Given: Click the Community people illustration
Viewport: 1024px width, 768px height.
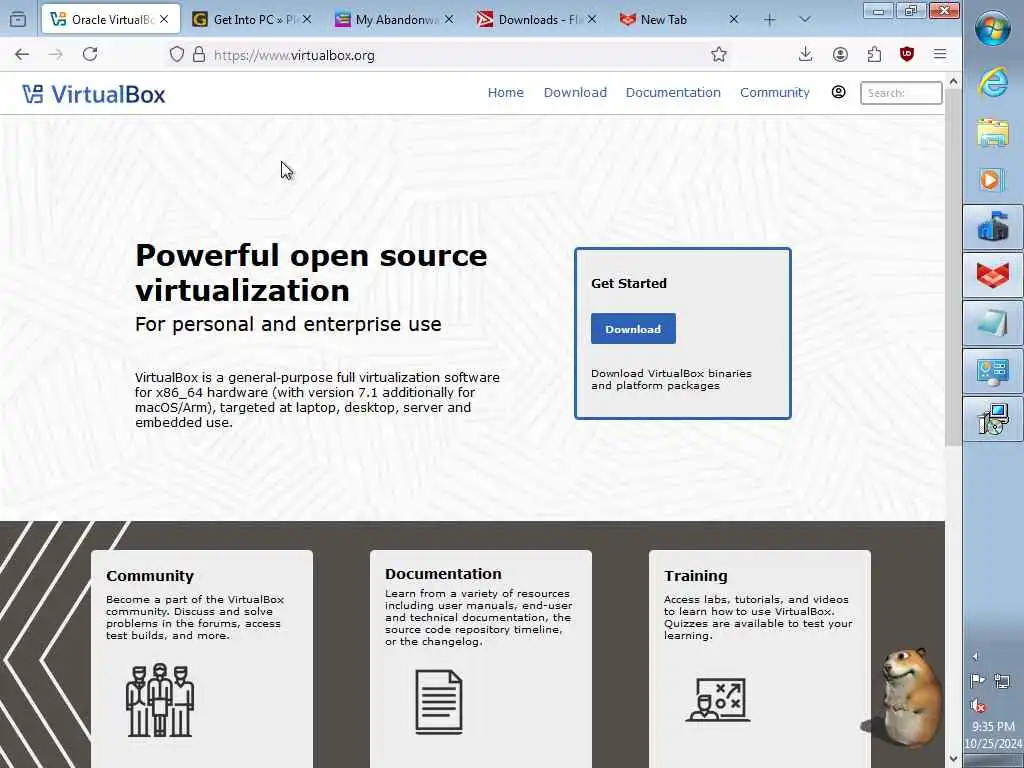Looking at the screenshot, I should (160, 700).
